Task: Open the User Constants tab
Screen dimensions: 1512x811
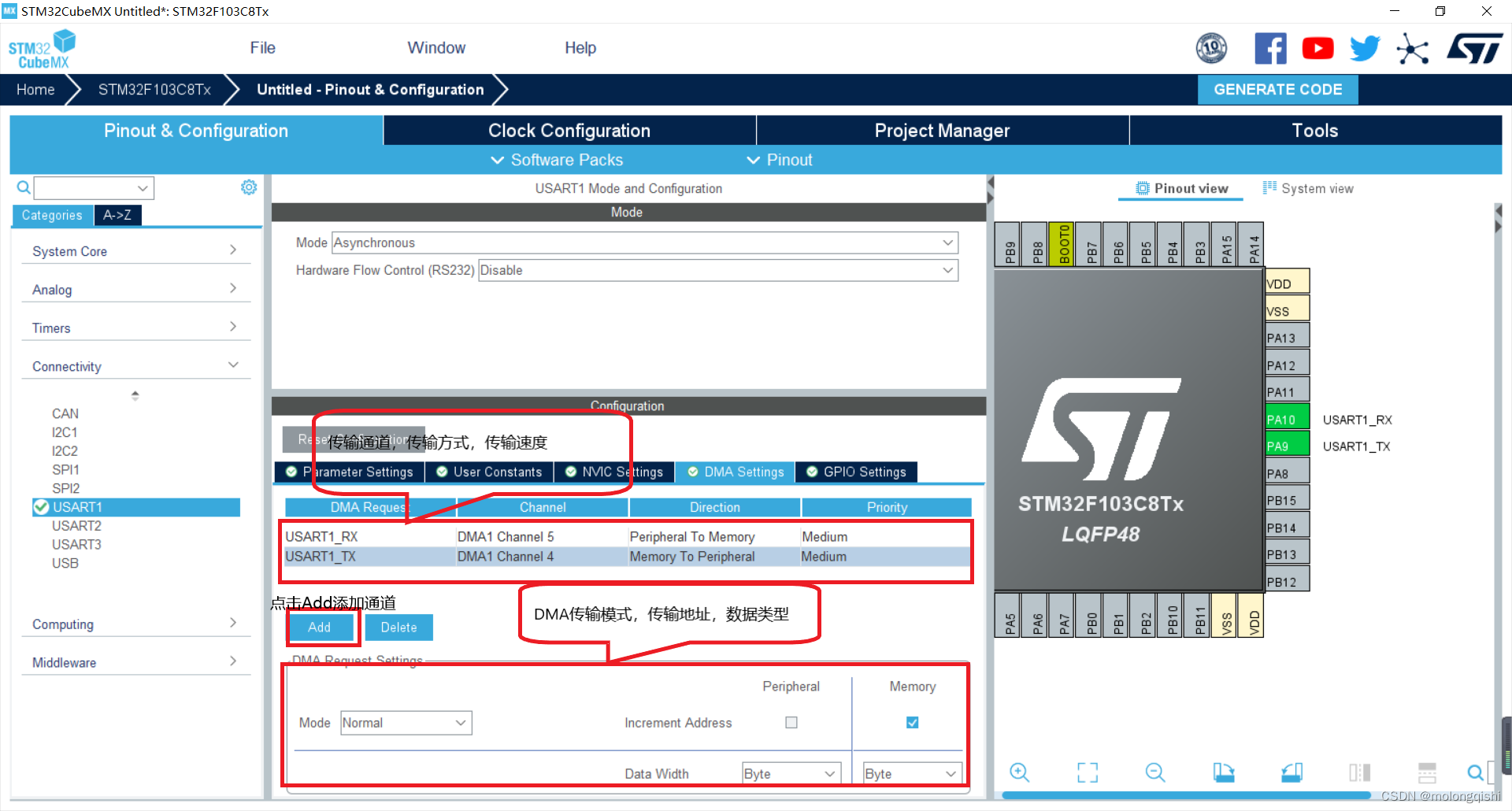Action: pos(489,472)
